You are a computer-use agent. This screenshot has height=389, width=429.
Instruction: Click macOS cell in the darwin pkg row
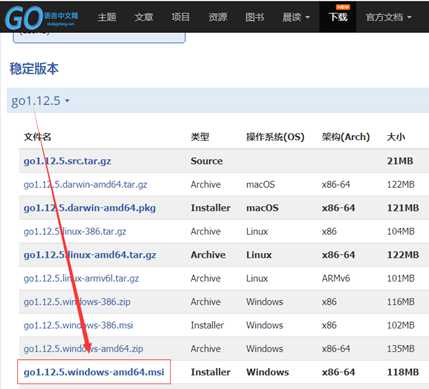[x=262, y=208]
